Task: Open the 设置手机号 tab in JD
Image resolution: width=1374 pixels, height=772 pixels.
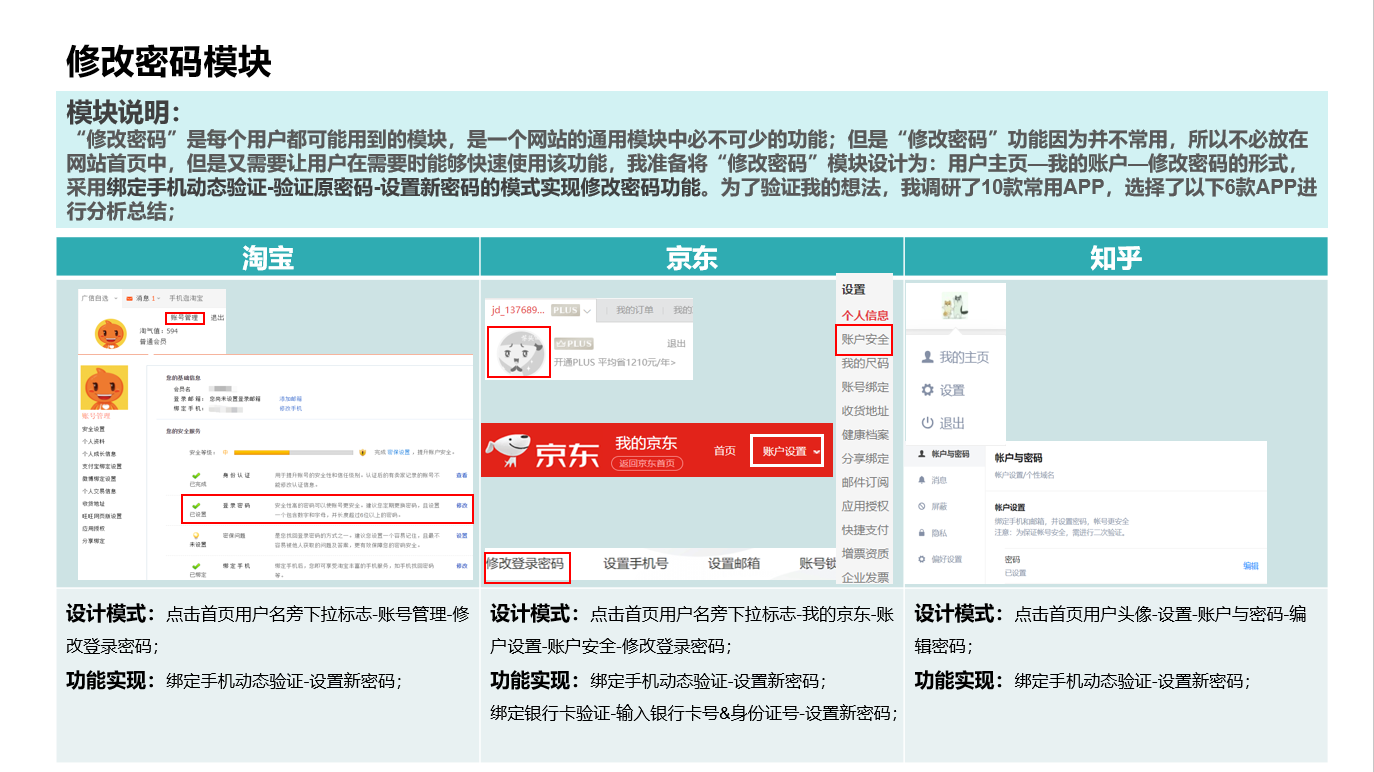Action: pos(636,564)
